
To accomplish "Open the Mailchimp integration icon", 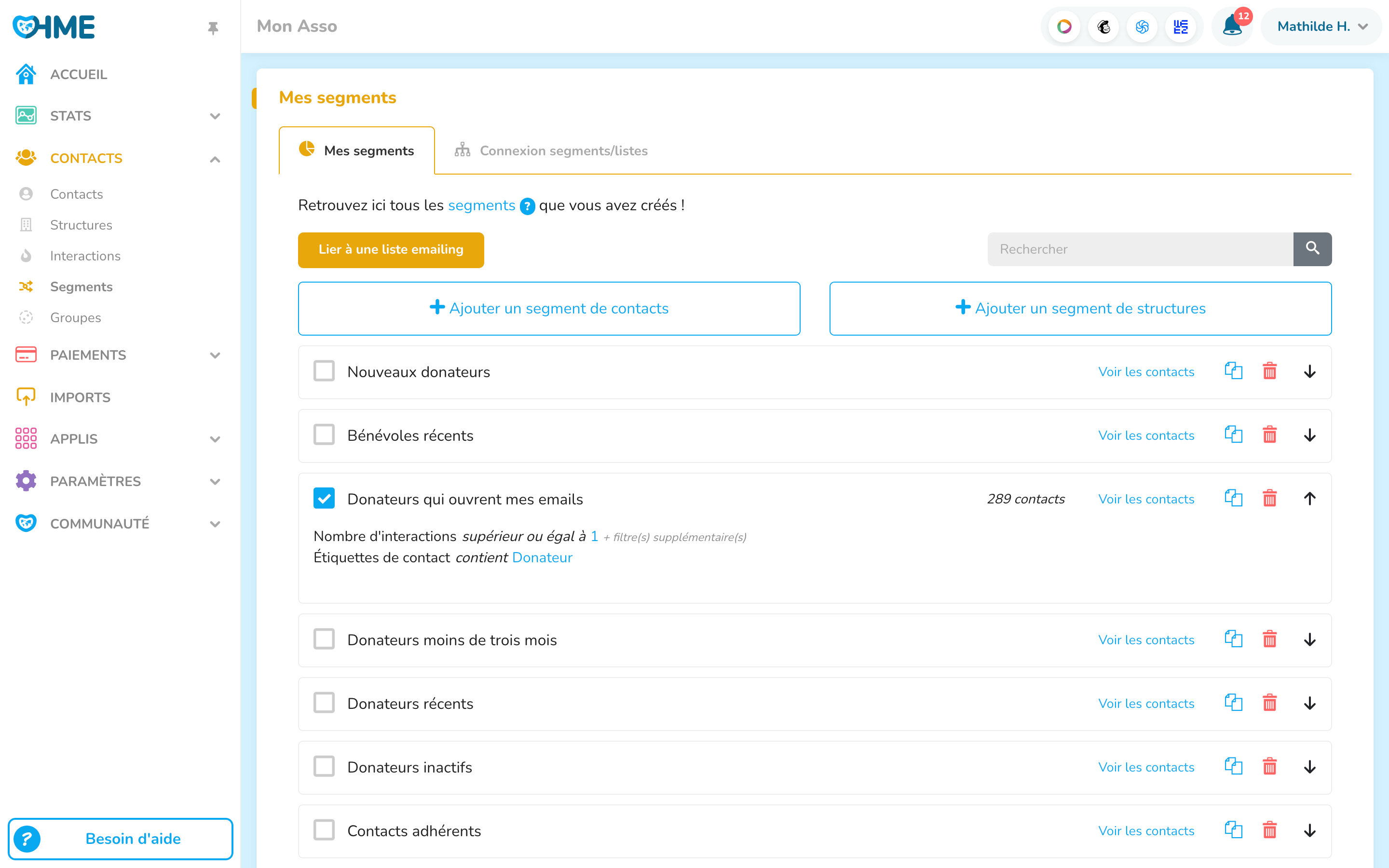I will coord(1103,27).
